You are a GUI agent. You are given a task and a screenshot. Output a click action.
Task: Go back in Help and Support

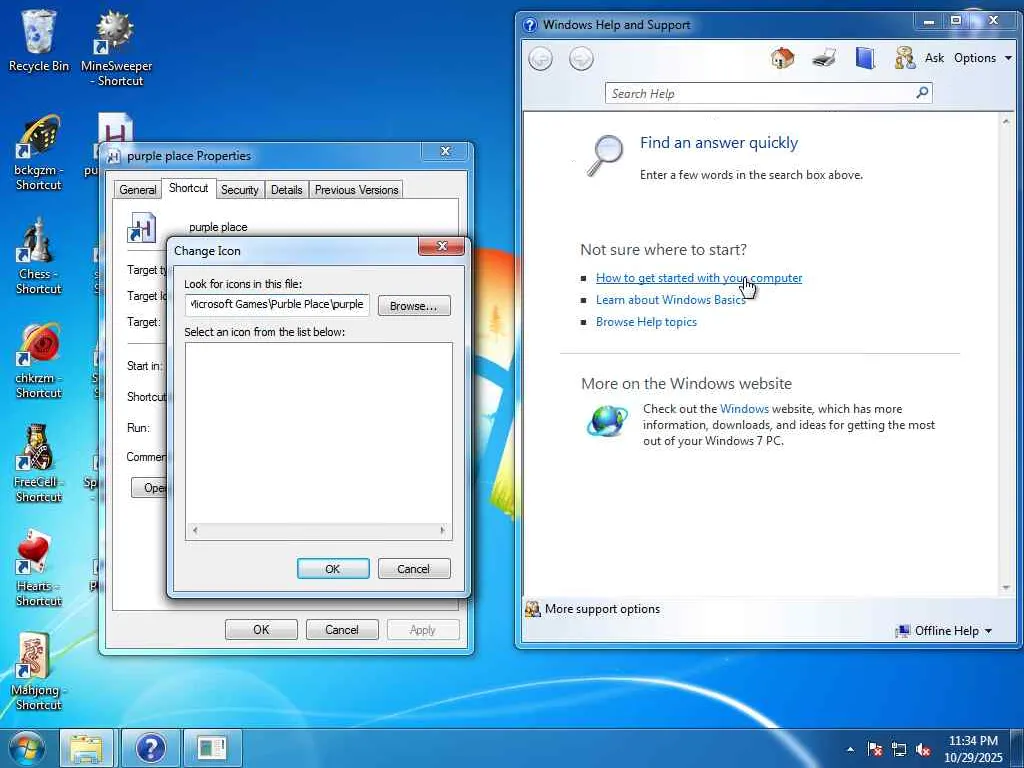click(x=541, y=59)
